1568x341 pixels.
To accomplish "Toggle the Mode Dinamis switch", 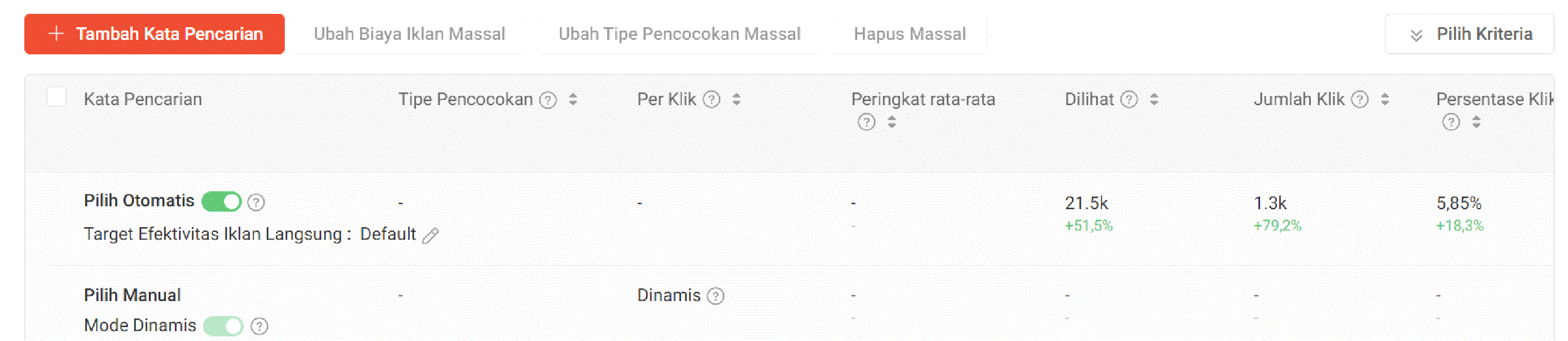I will click(x=223, y=327).
